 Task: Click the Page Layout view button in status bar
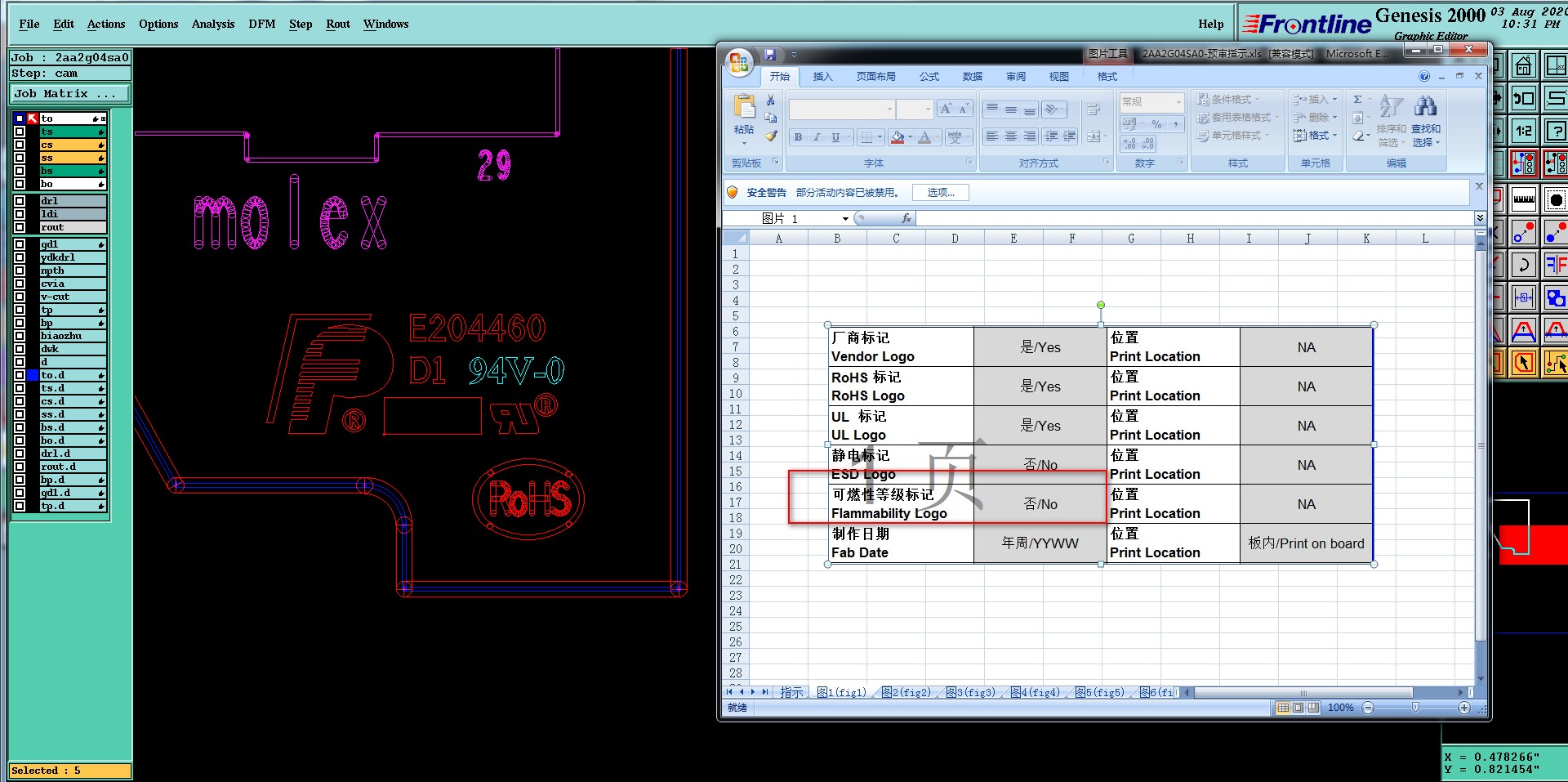pyautogui.click(x=1298, y=708)
